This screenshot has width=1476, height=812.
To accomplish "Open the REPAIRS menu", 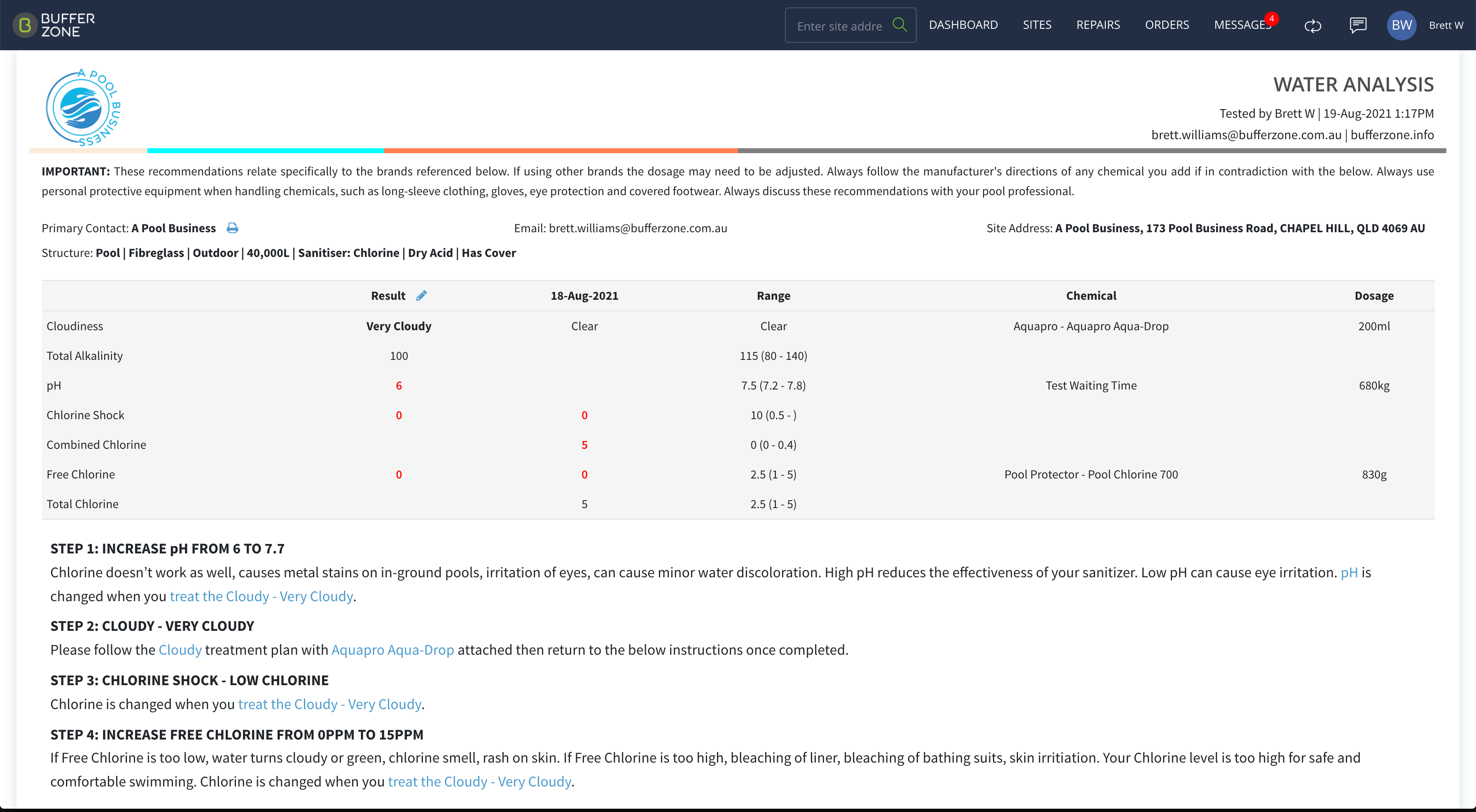I will (x=1098, y=25).
